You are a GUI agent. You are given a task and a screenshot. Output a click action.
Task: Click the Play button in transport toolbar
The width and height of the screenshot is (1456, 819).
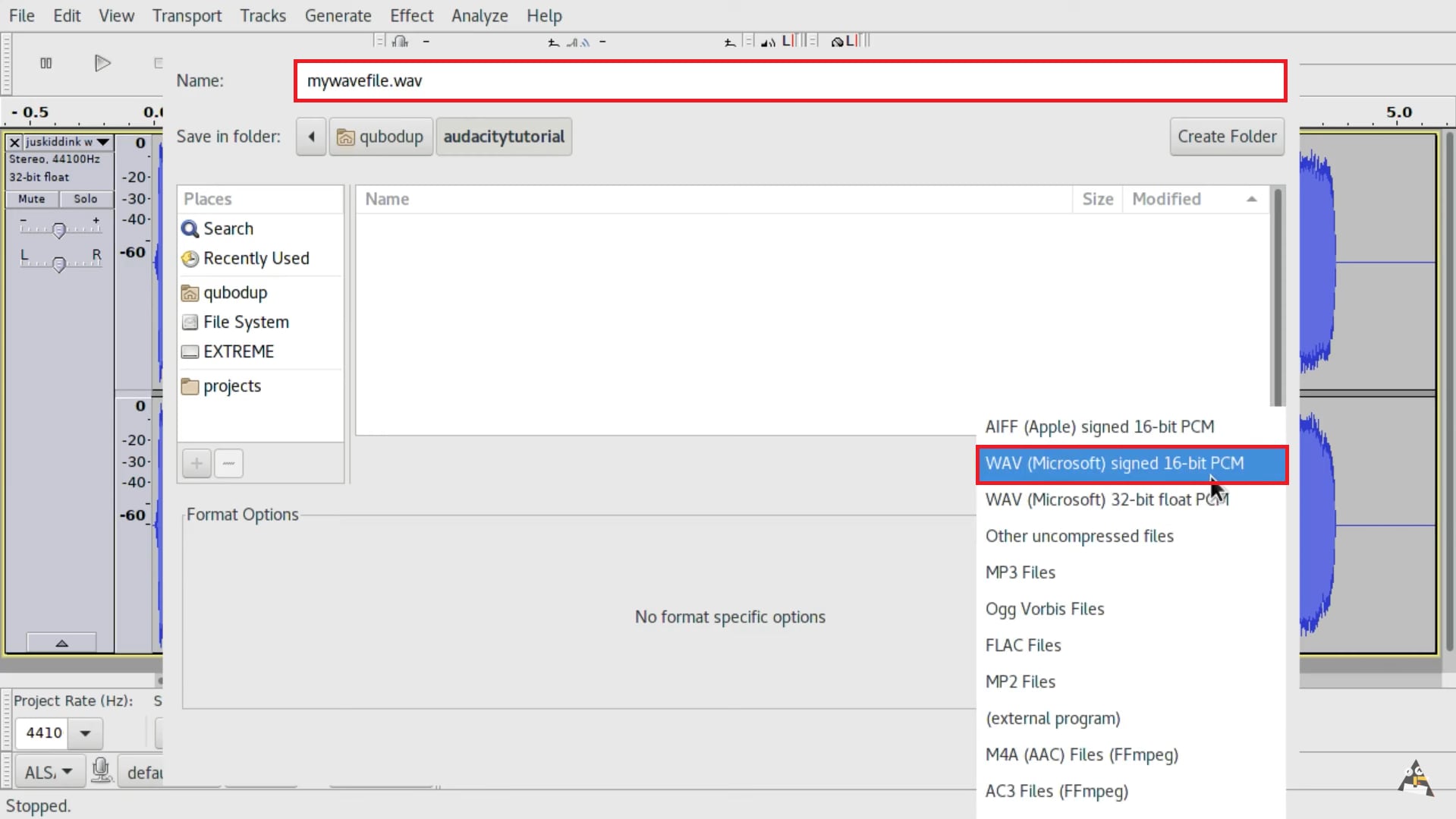(x=102, y=63)
